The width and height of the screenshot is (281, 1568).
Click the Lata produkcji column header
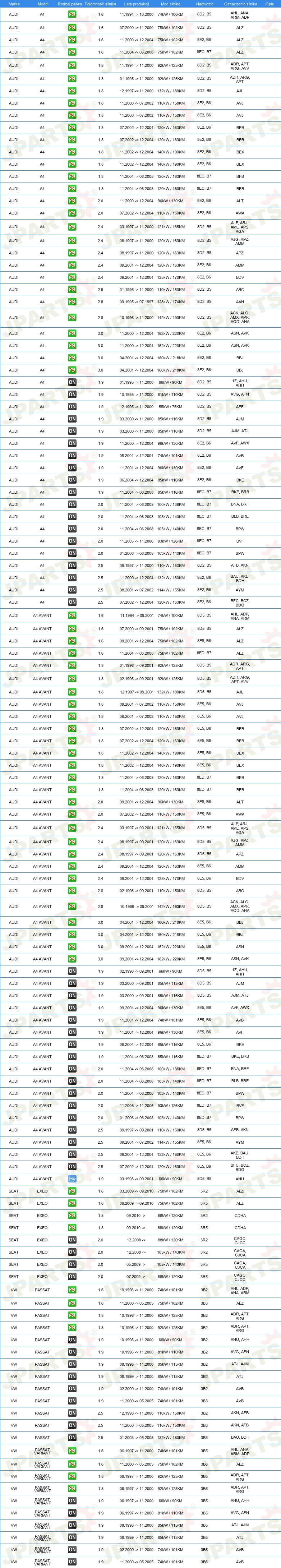click(136, 4)
